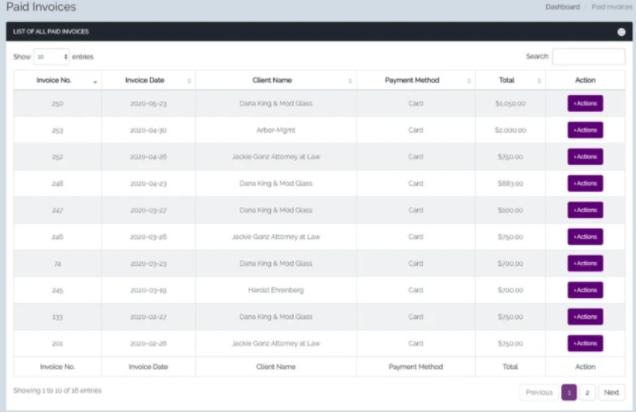Viewport: 636px width, 413px height.
Task: Click invoice number 250 cell
Action: tap(58, 103)
